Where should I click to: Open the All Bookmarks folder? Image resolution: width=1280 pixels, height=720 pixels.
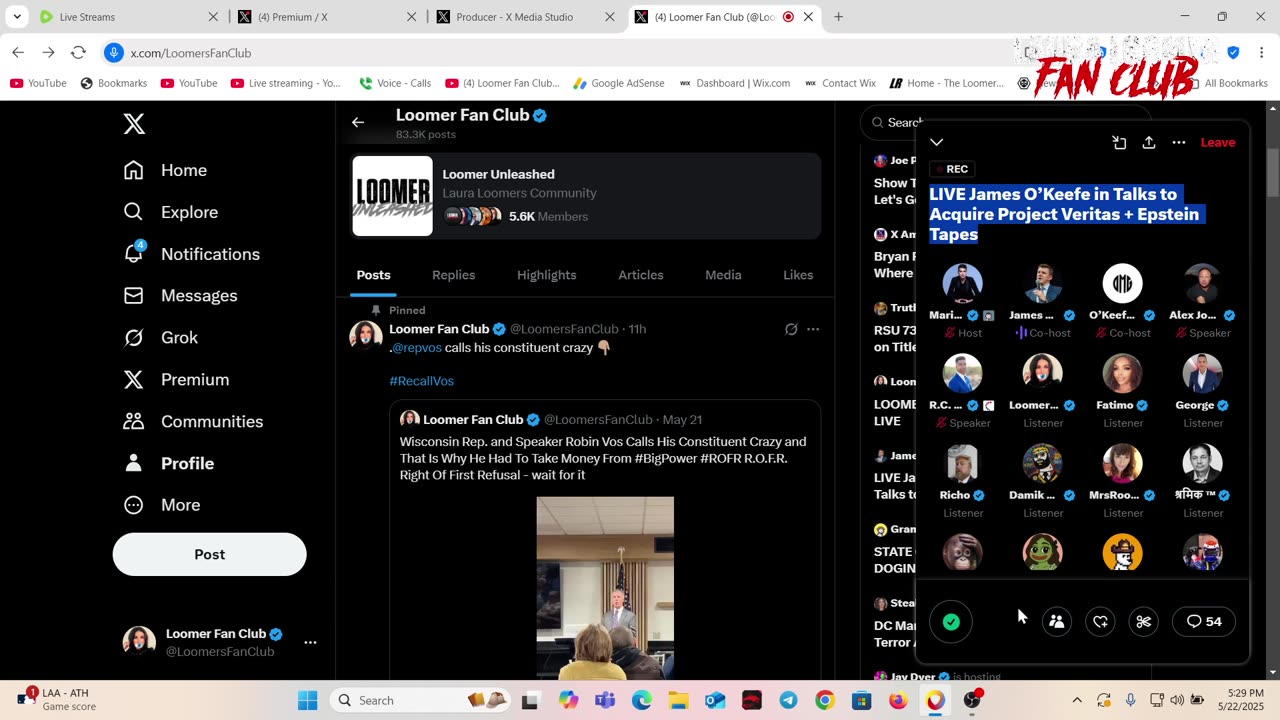point(1227,83)
